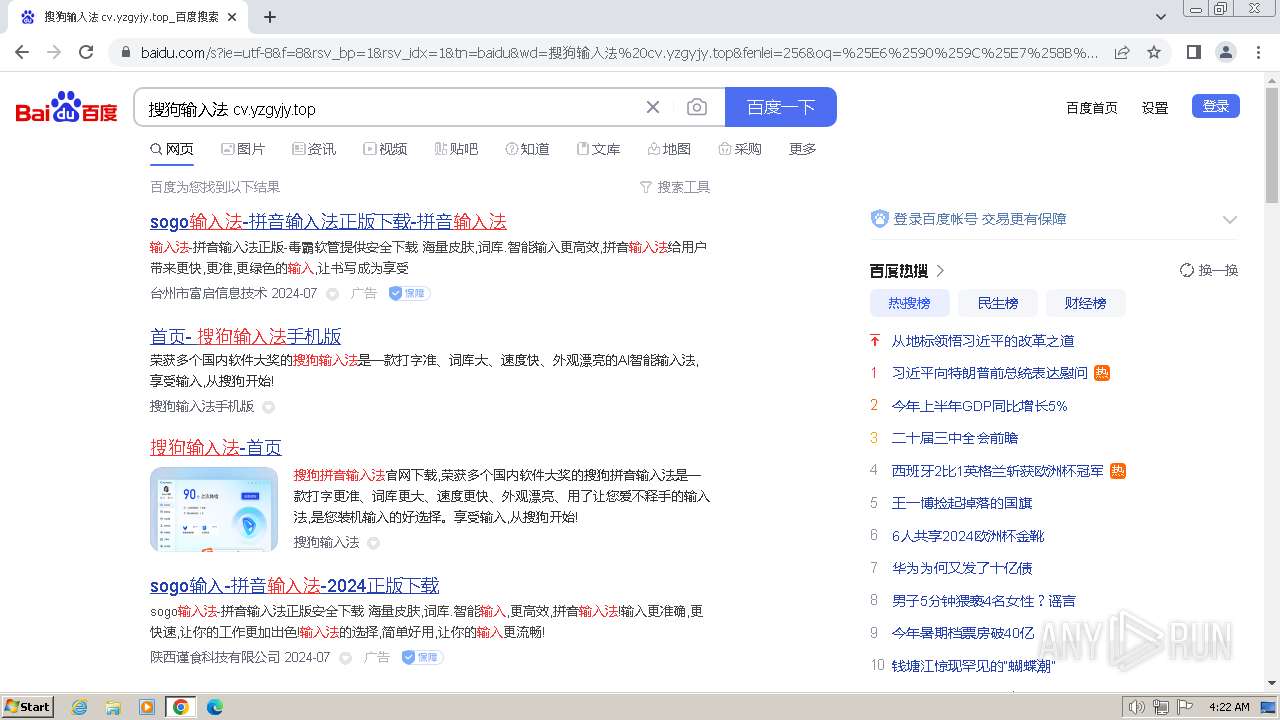Open 搜索工具 filter

(x=675, y=187)
